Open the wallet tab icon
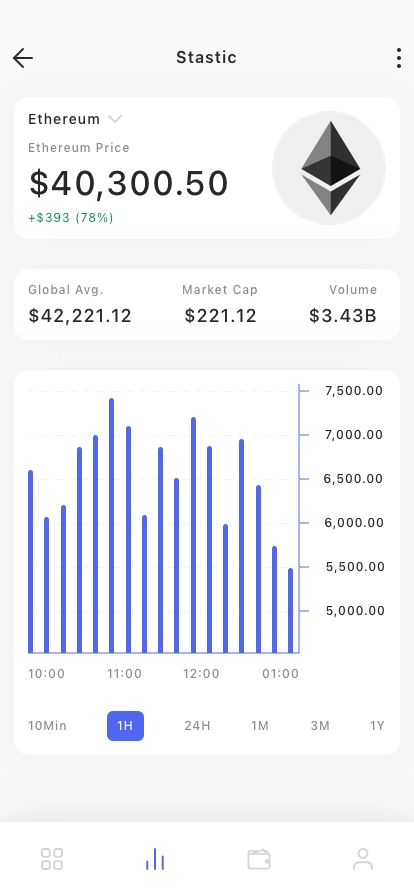Screen dimensions: 414x896 coord(259,859)
